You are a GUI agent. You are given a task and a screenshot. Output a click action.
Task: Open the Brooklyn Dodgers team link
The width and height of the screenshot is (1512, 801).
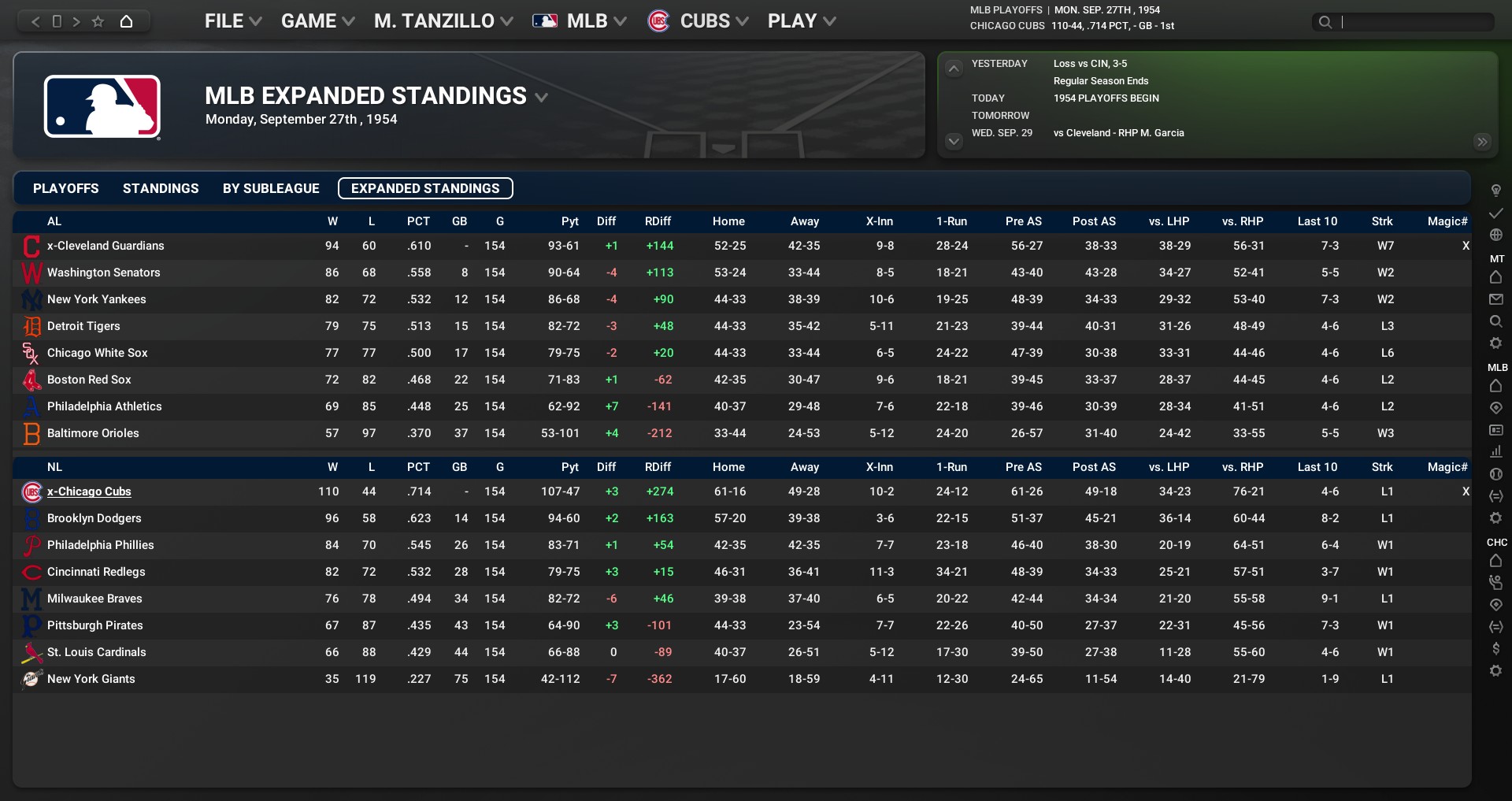94,518
